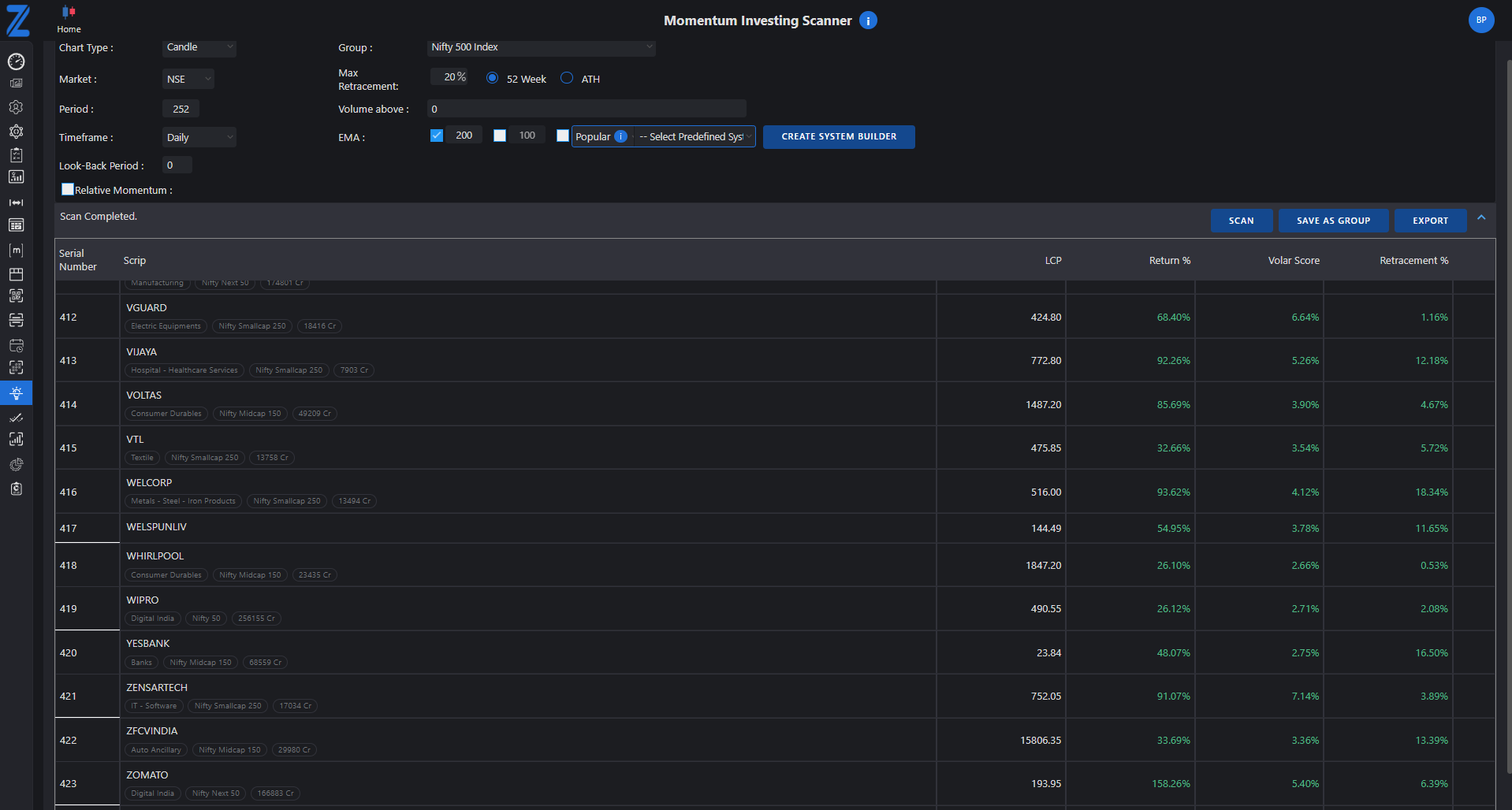
Task: Open the QR-style scanner sidebar icon
Action: click(x=16, y=296)
